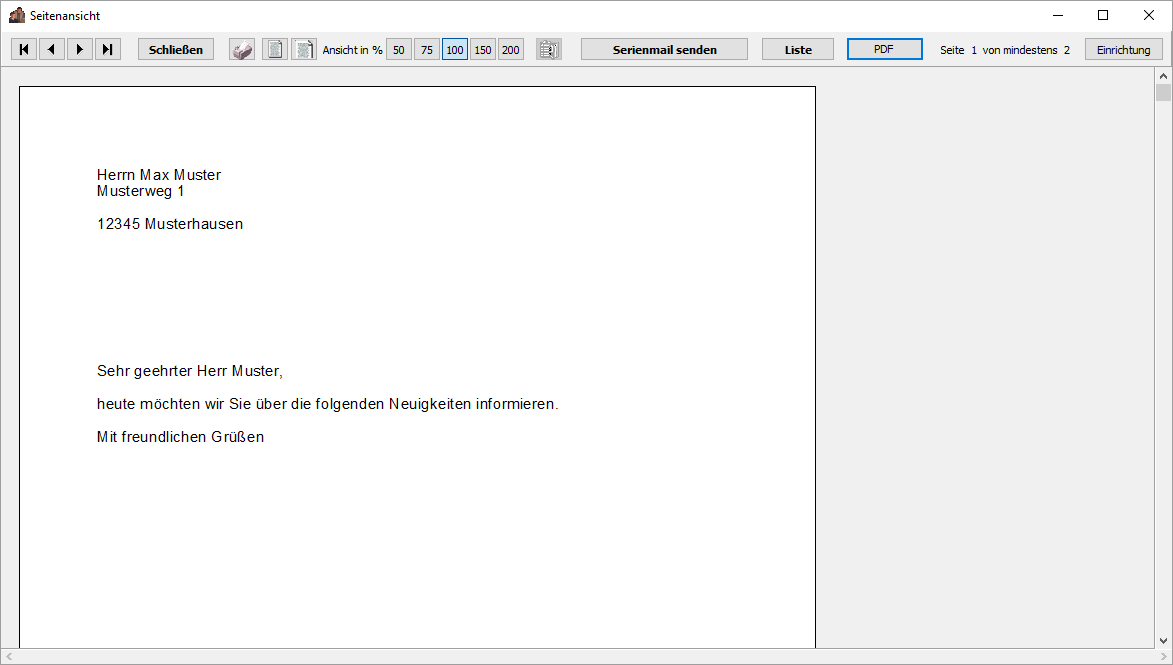Jump to the last page
Screen dimensions: 1173x665
[108, 49]
